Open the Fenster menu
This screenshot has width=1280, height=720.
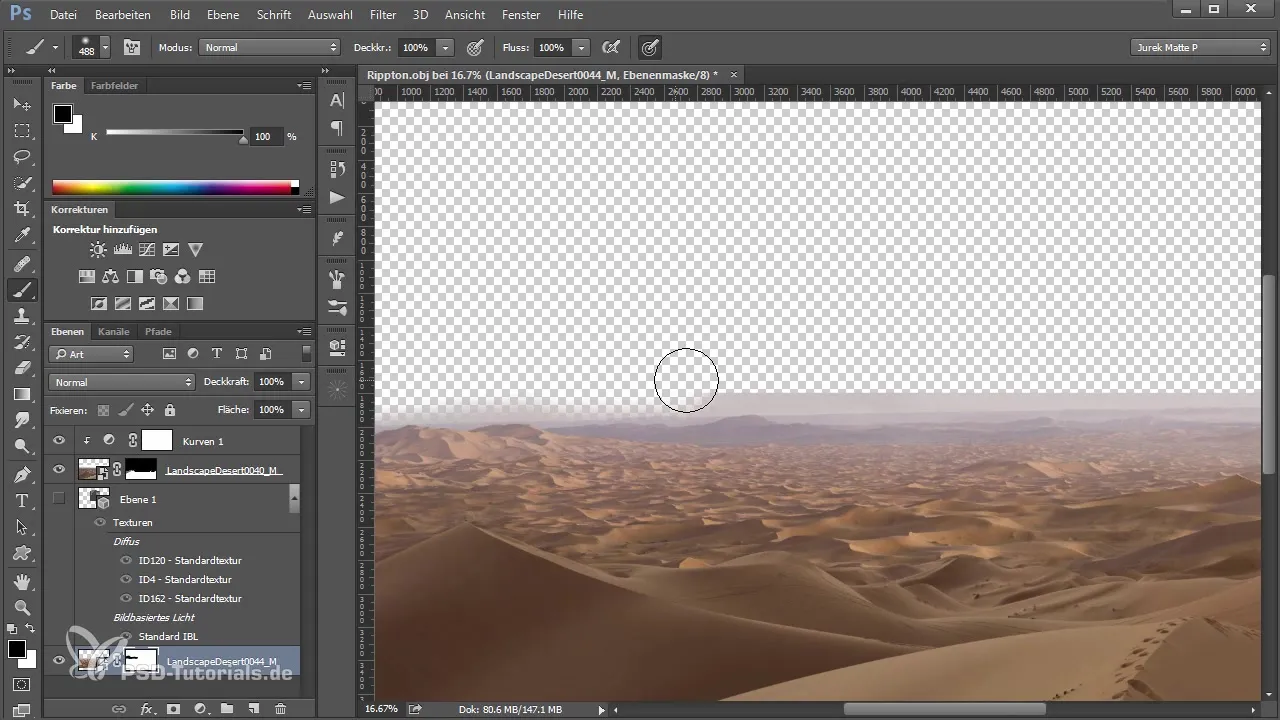(x=521, y=15)
